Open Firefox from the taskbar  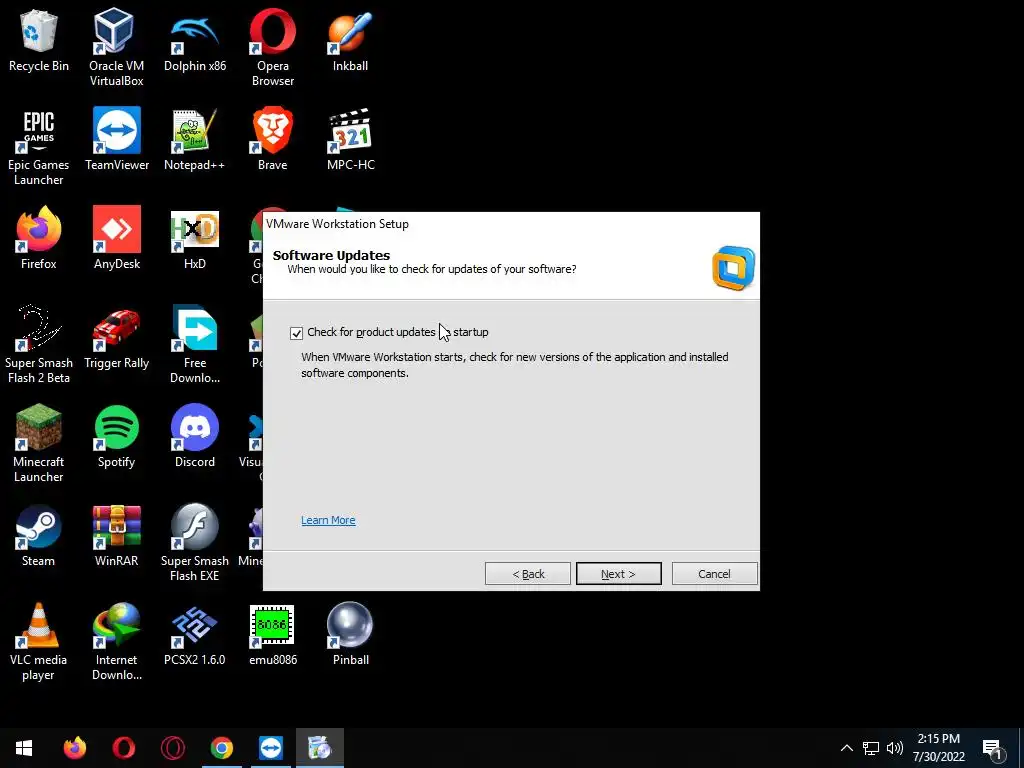(x=74, y=748)
